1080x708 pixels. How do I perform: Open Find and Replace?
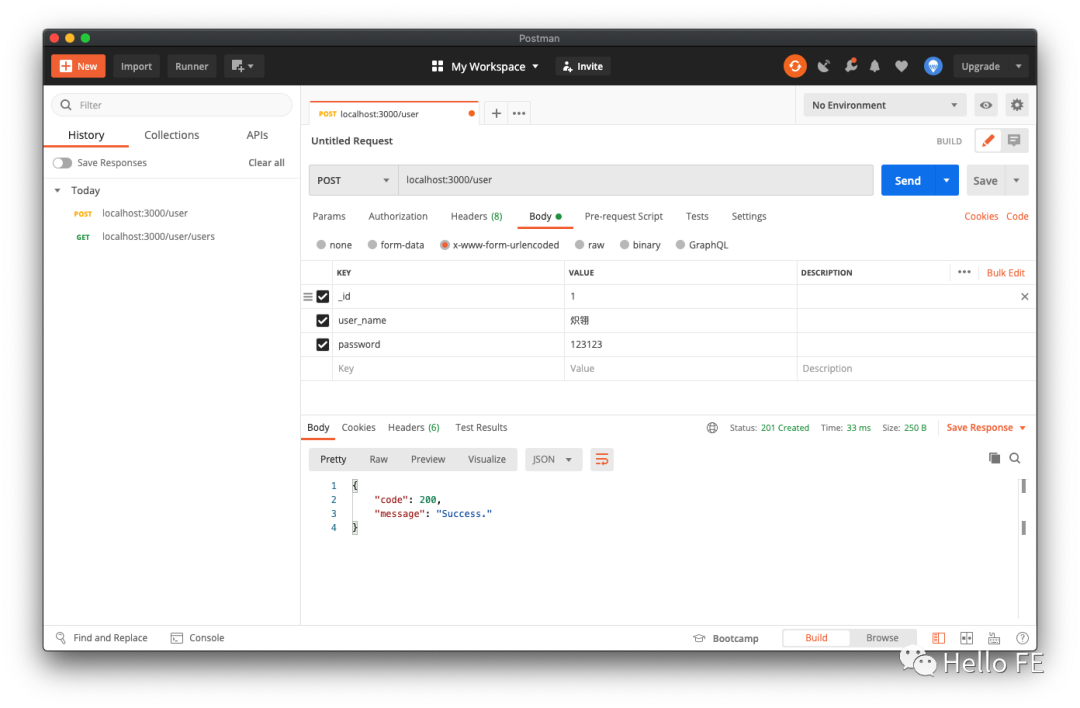coord(101,638)
